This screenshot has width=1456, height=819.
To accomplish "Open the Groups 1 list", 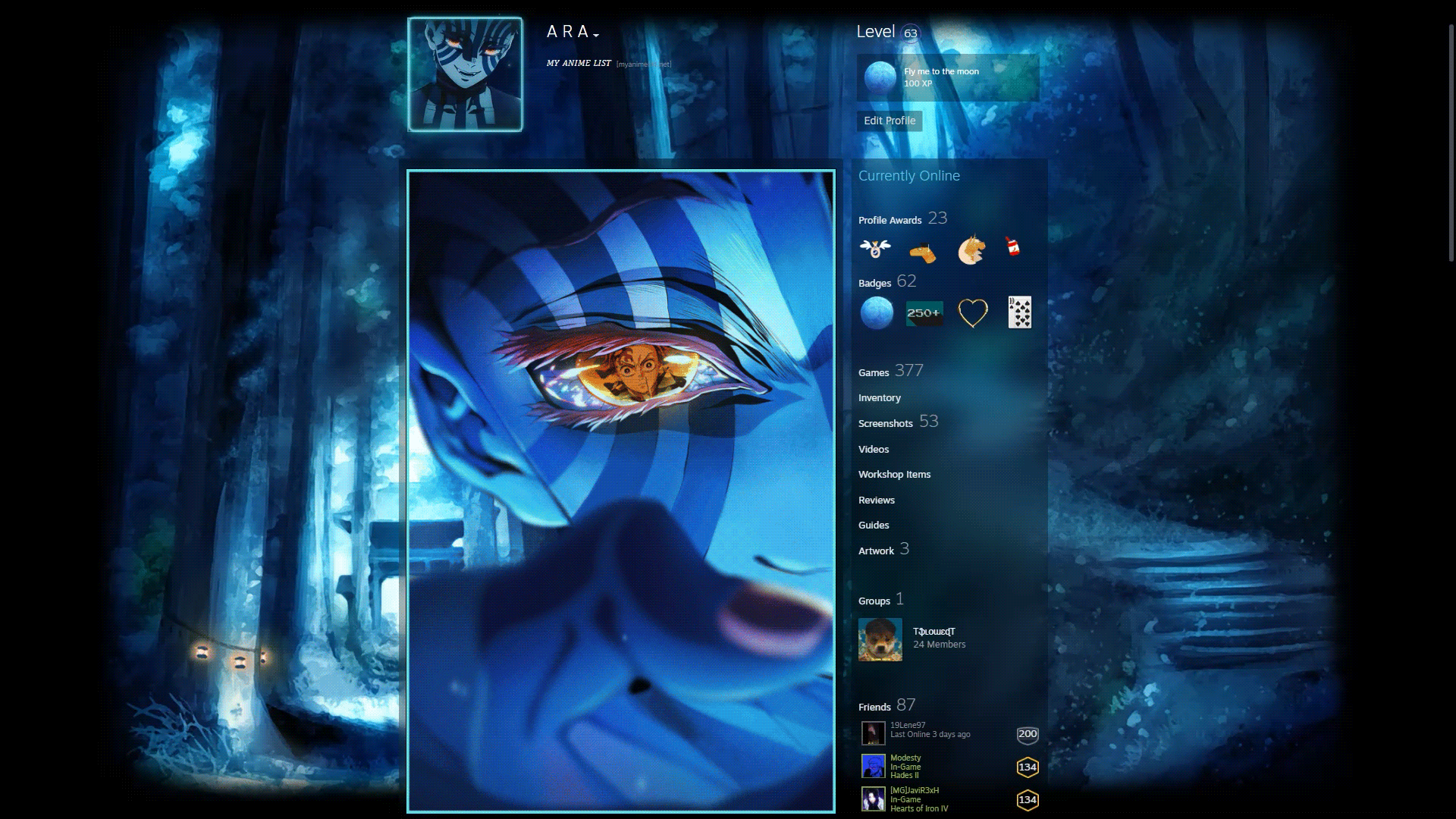I will click(x=881, y=600).
